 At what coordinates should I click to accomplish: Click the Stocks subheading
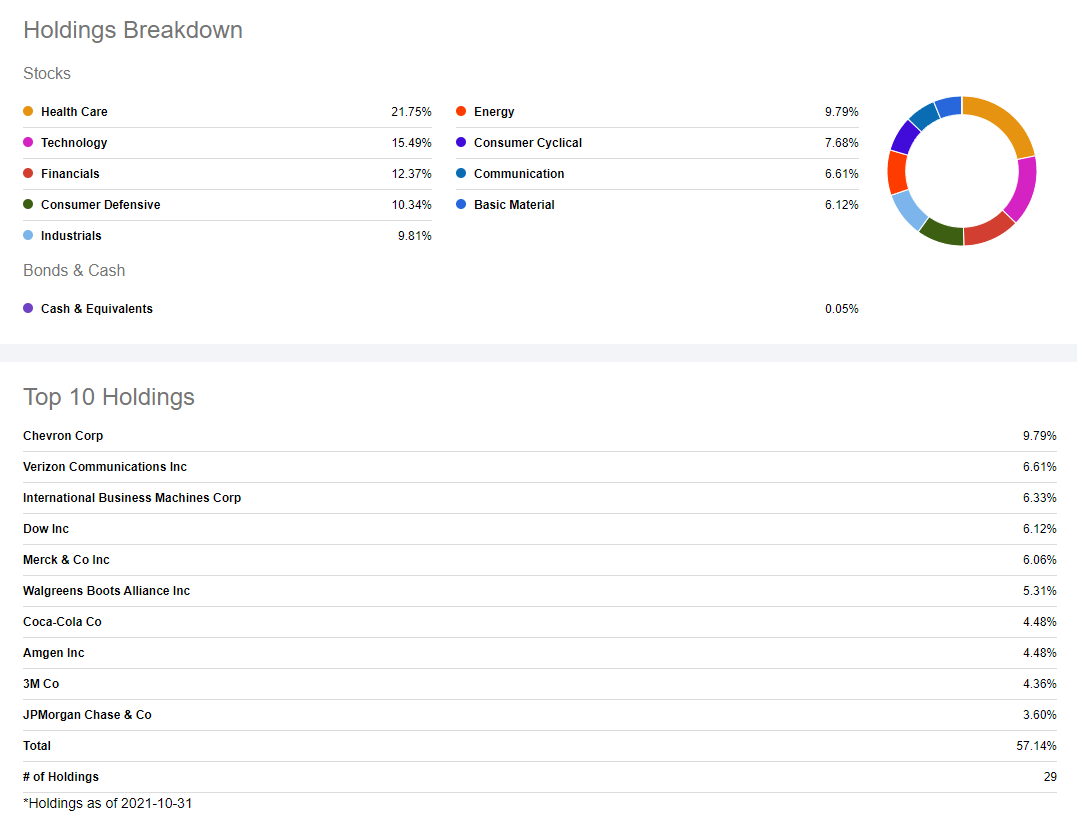(47, 73)
